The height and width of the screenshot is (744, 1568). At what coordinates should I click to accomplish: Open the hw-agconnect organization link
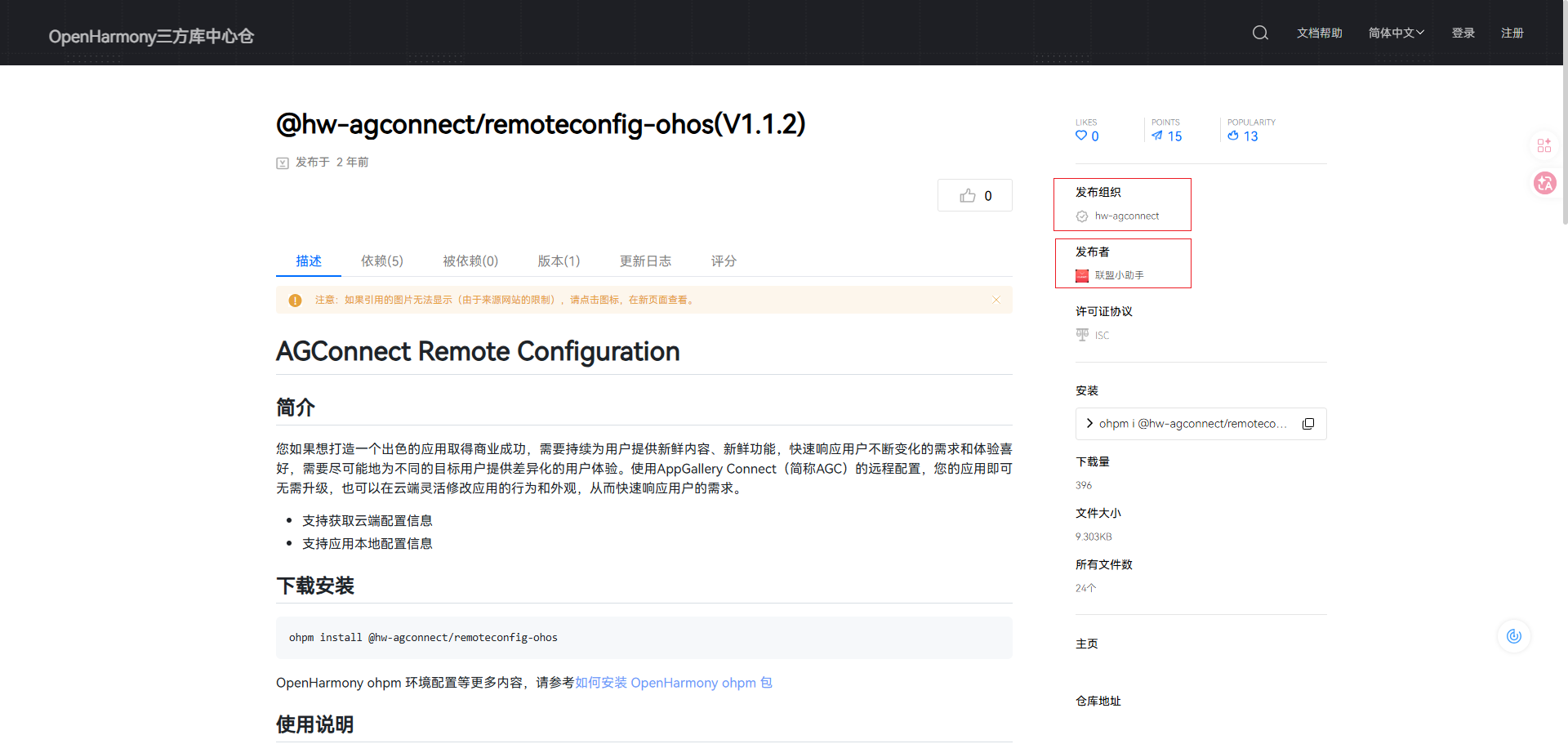coord(1126,216)
